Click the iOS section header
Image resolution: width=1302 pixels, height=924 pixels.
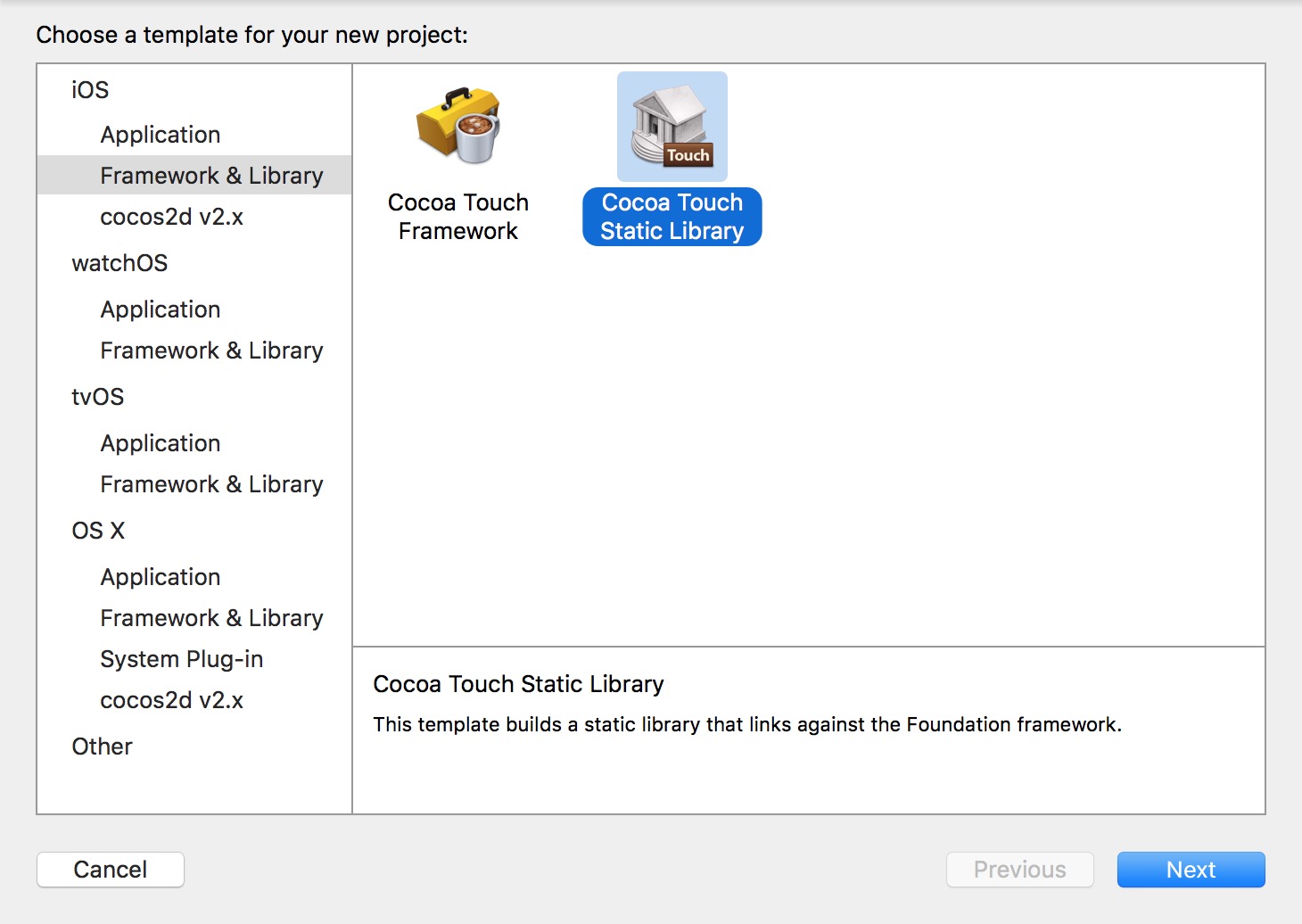coord(90,90)
